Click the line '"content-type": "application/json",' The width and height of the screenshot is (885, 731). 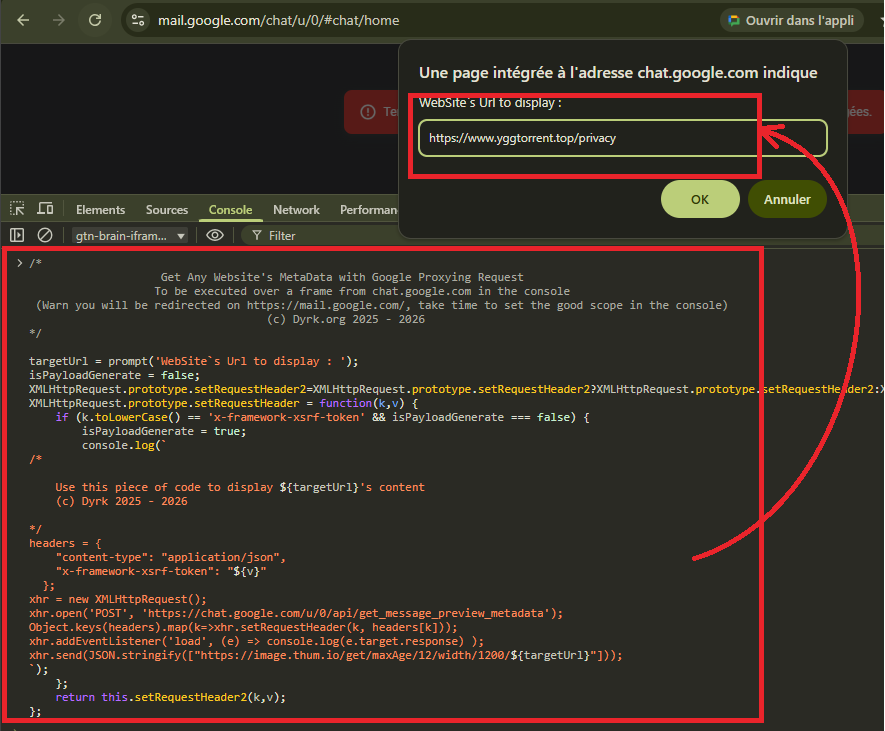(x=170, y=558)
